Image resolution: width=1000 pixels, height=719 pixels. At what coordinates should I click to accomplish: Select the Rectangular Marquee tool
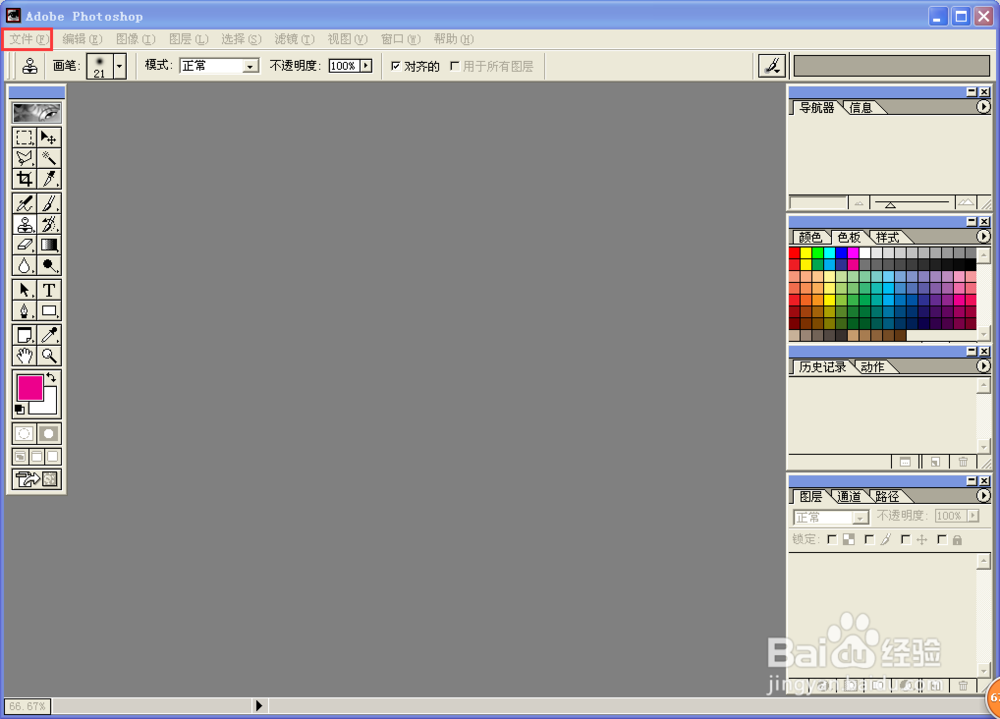pyautogui.click(x=24, y=138)
